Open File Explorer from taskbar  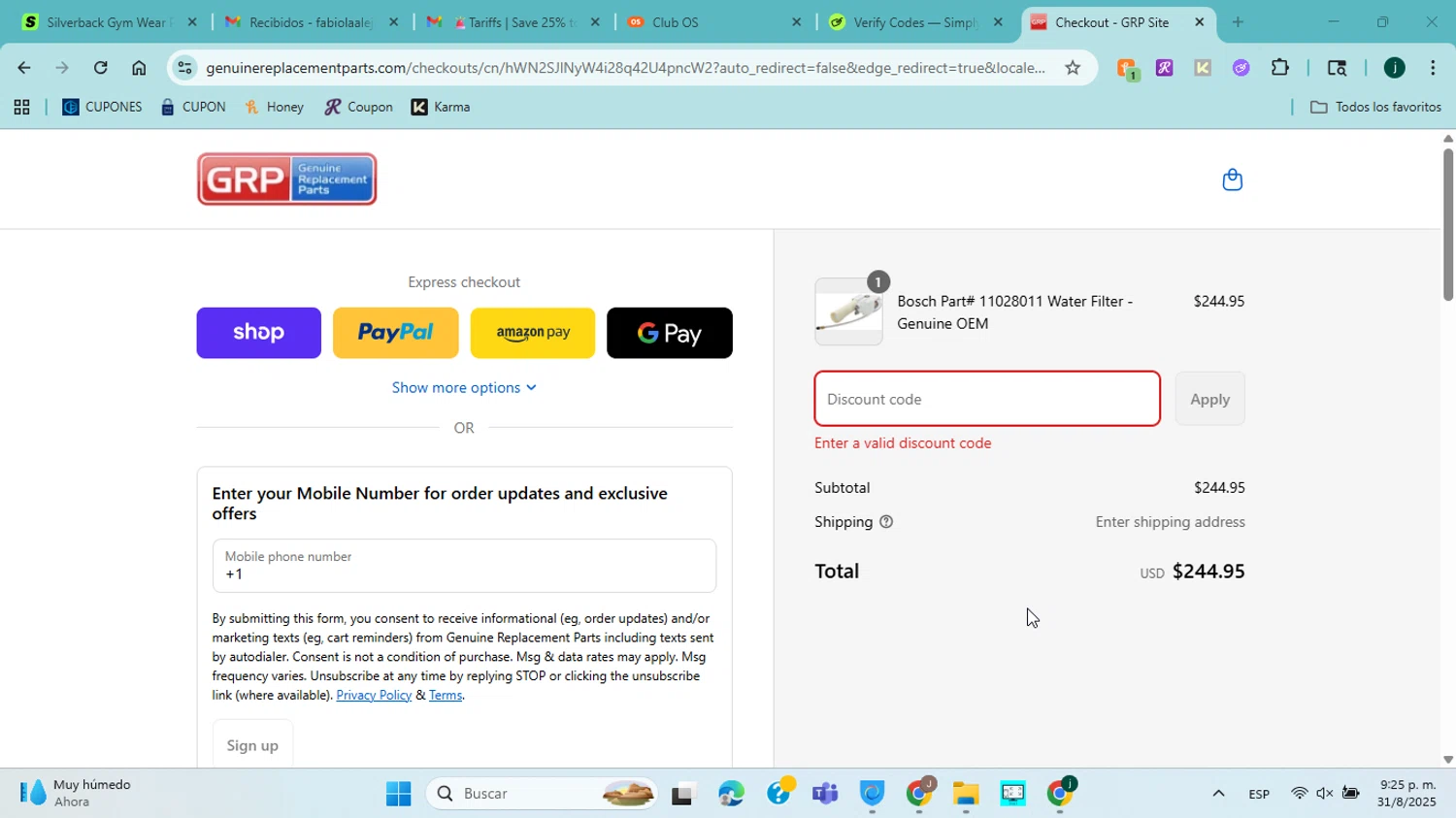point(965,794)
